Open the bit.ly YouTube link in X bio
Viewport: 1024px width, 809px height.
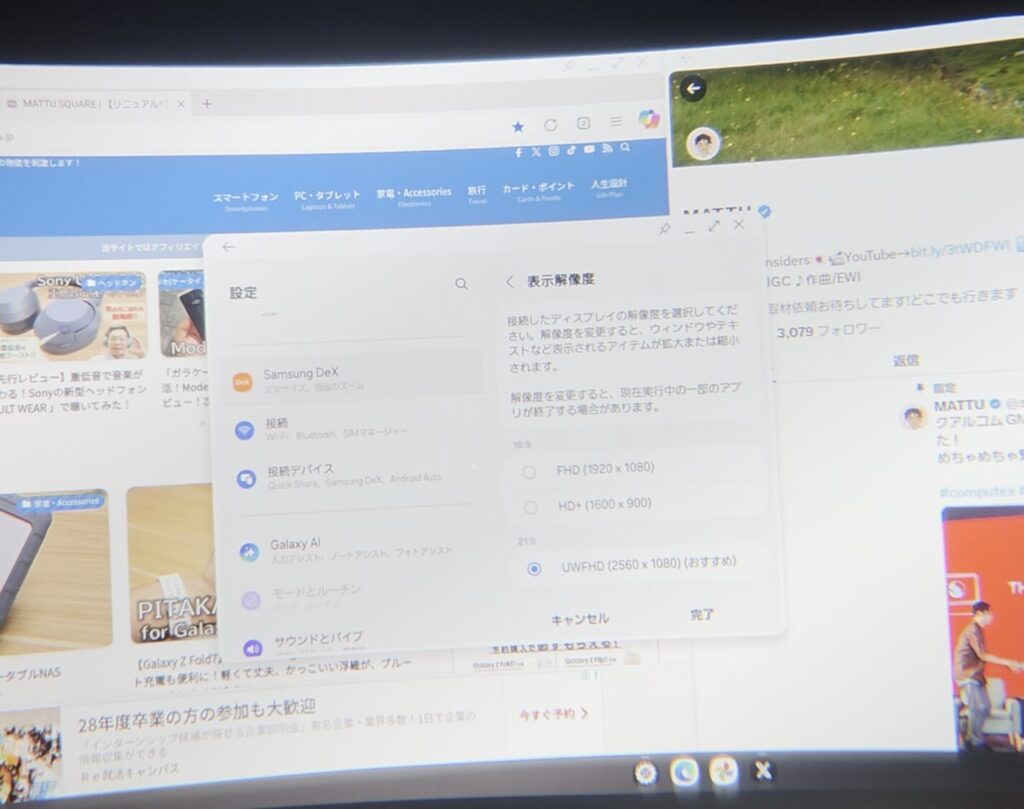click(x=959, y=251)
